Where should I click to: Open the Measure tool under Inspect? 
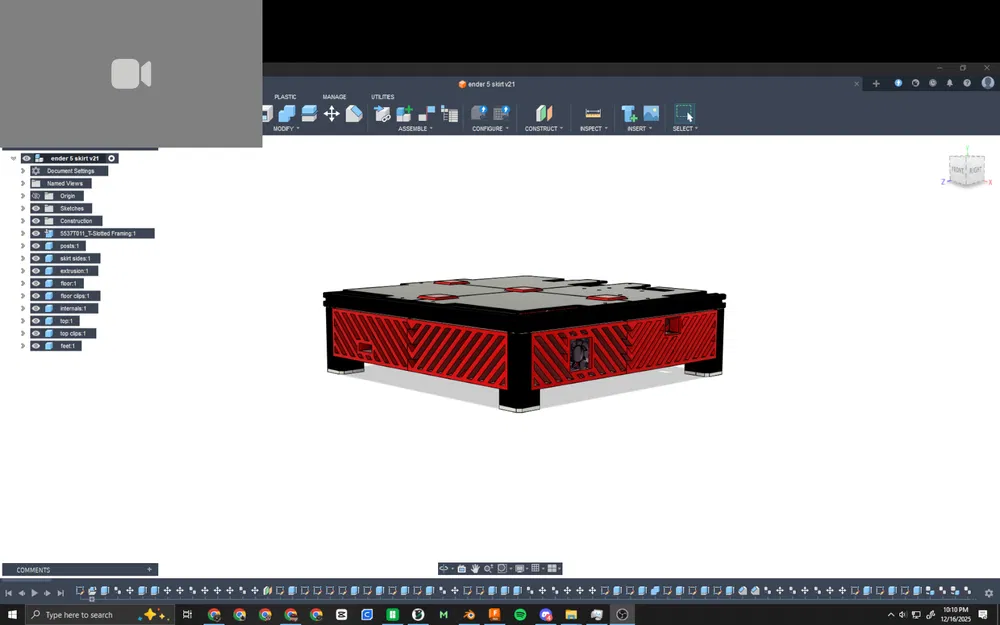592,114
